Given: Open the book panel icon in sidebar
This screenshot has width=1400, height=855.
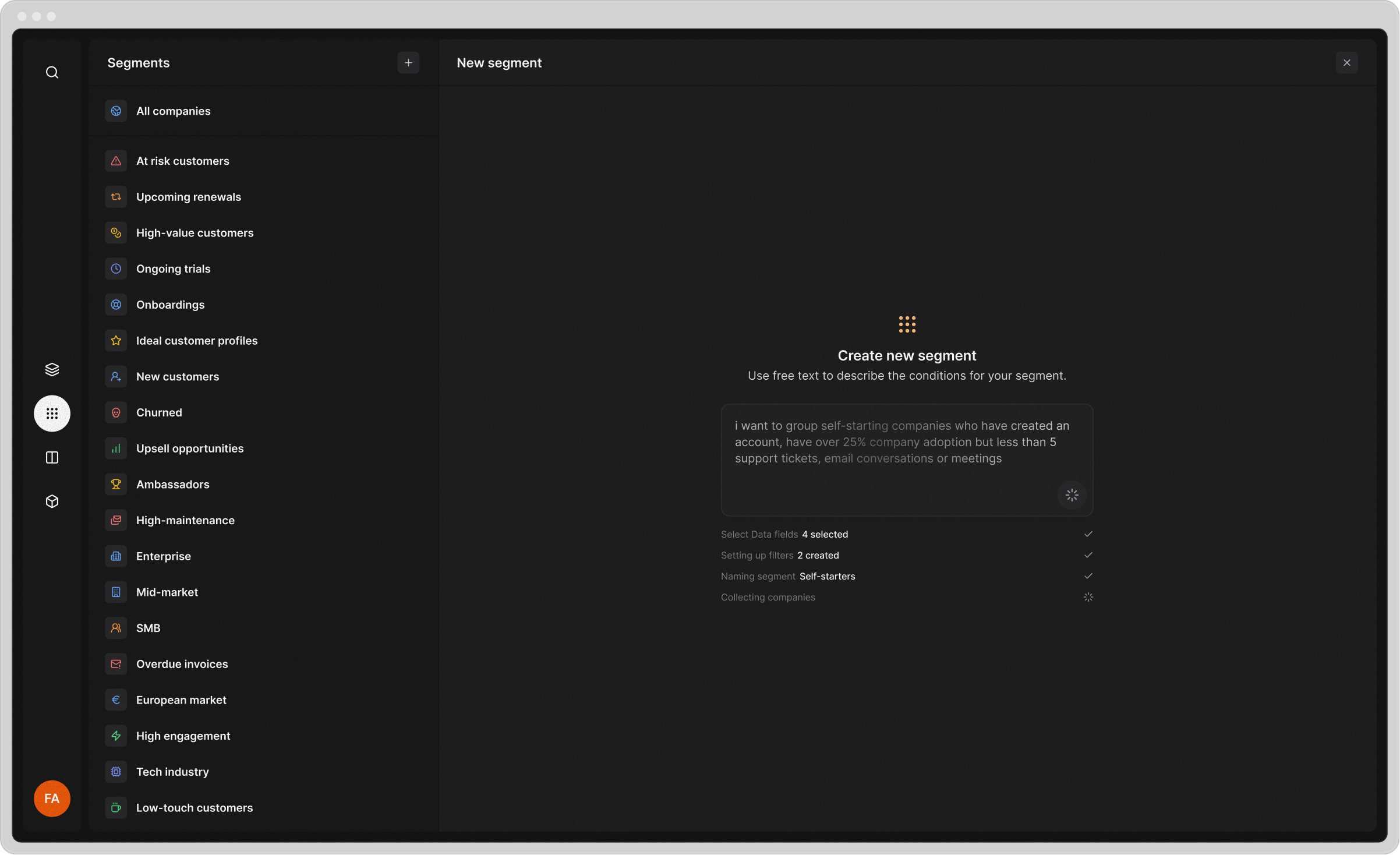Looking at the screenshot, I should click(x=52, y=458).
